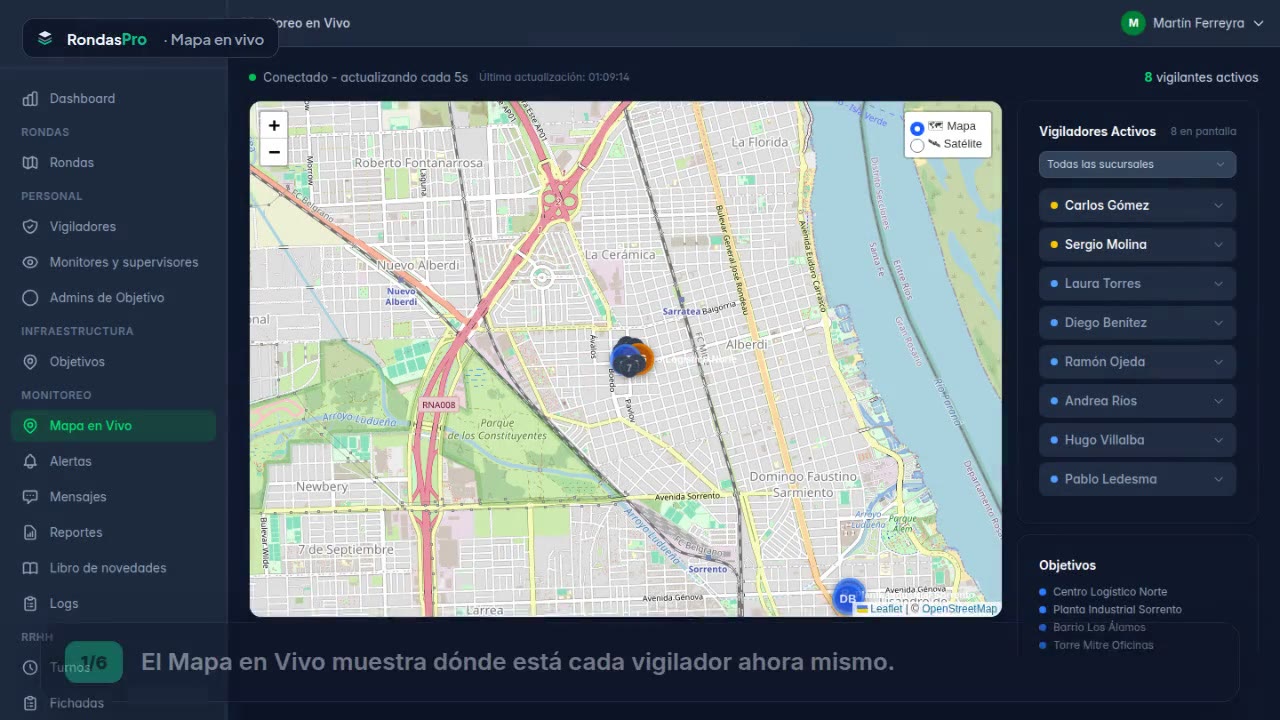This screenshot has width=1280, height=720.
Task: Open Logs using its clipboard icon
Action: (x=30, y=604)
